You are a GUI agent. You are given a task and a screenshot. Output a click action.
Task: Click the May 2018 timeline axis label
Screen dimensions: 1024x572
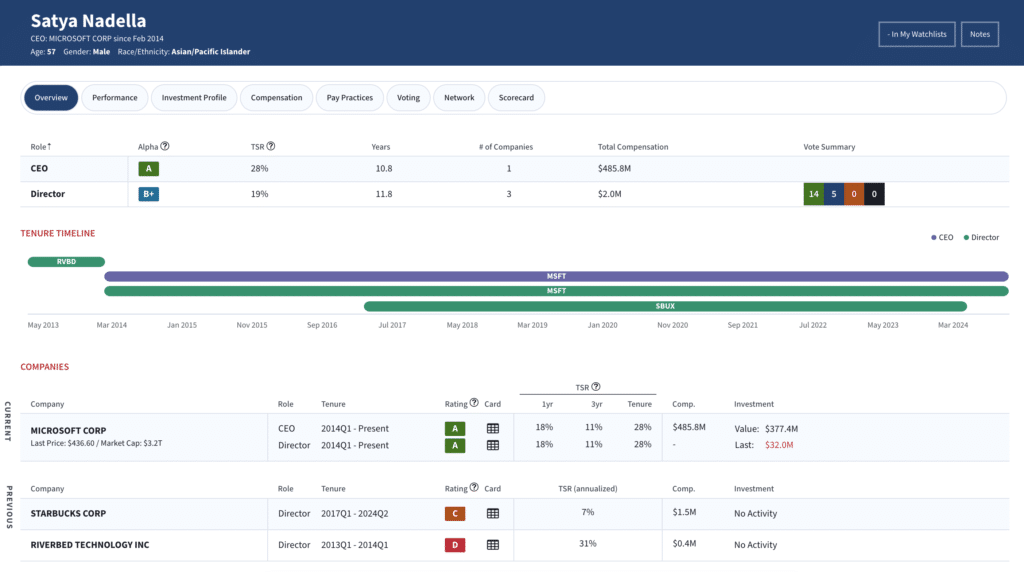(x=462, y=325)
